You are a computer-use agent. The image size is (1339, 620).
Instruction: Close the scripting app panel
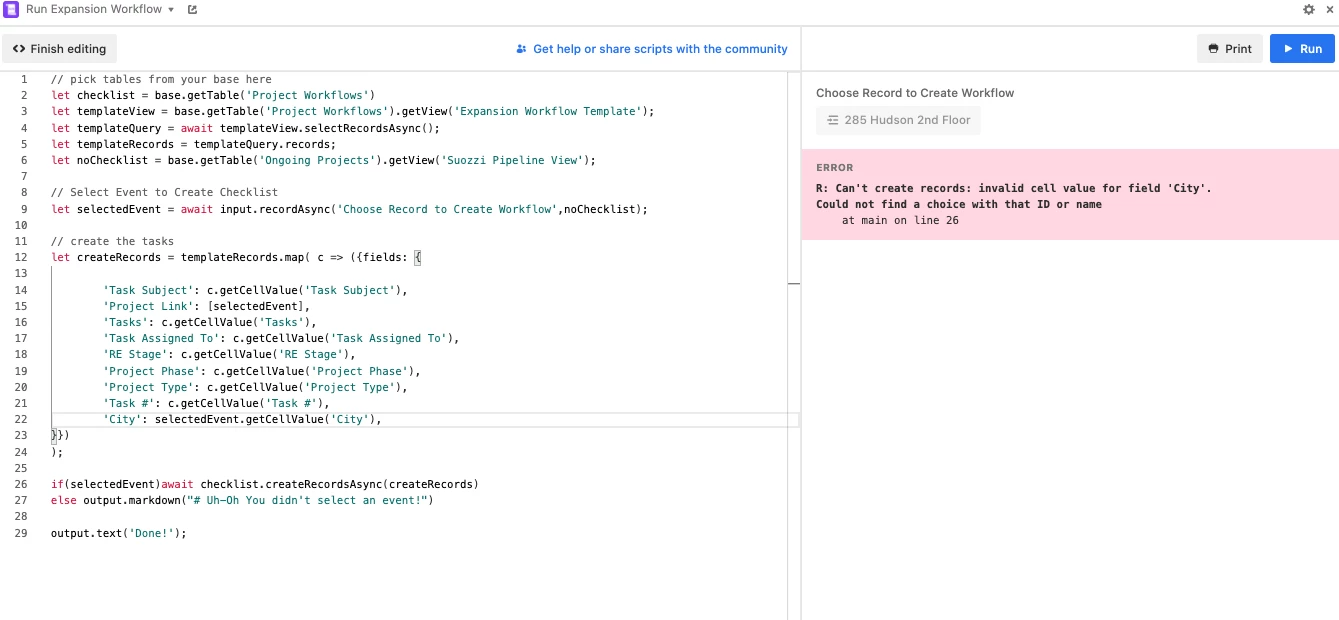click(x=1330, y=9)
